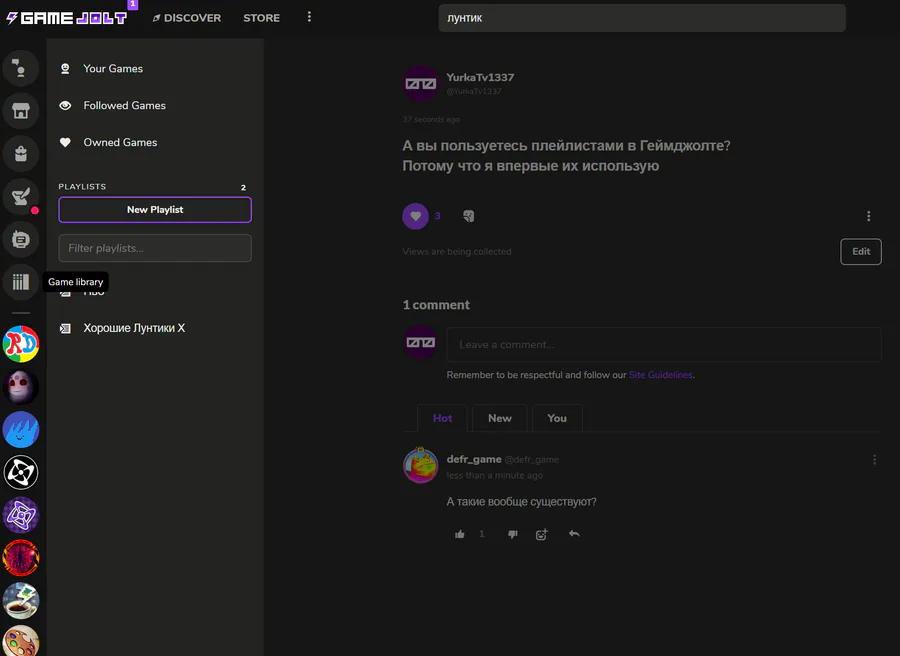Click the New Playlist button
This screenshot has height=656, width=900.
click(155, 210)
